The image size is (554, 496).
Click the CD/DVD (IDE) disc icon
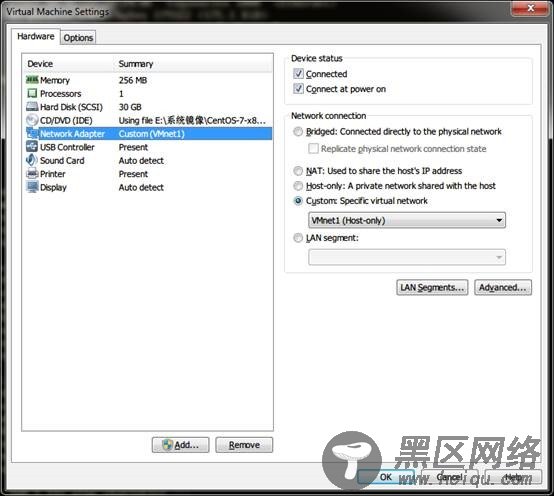click(32, 120)
